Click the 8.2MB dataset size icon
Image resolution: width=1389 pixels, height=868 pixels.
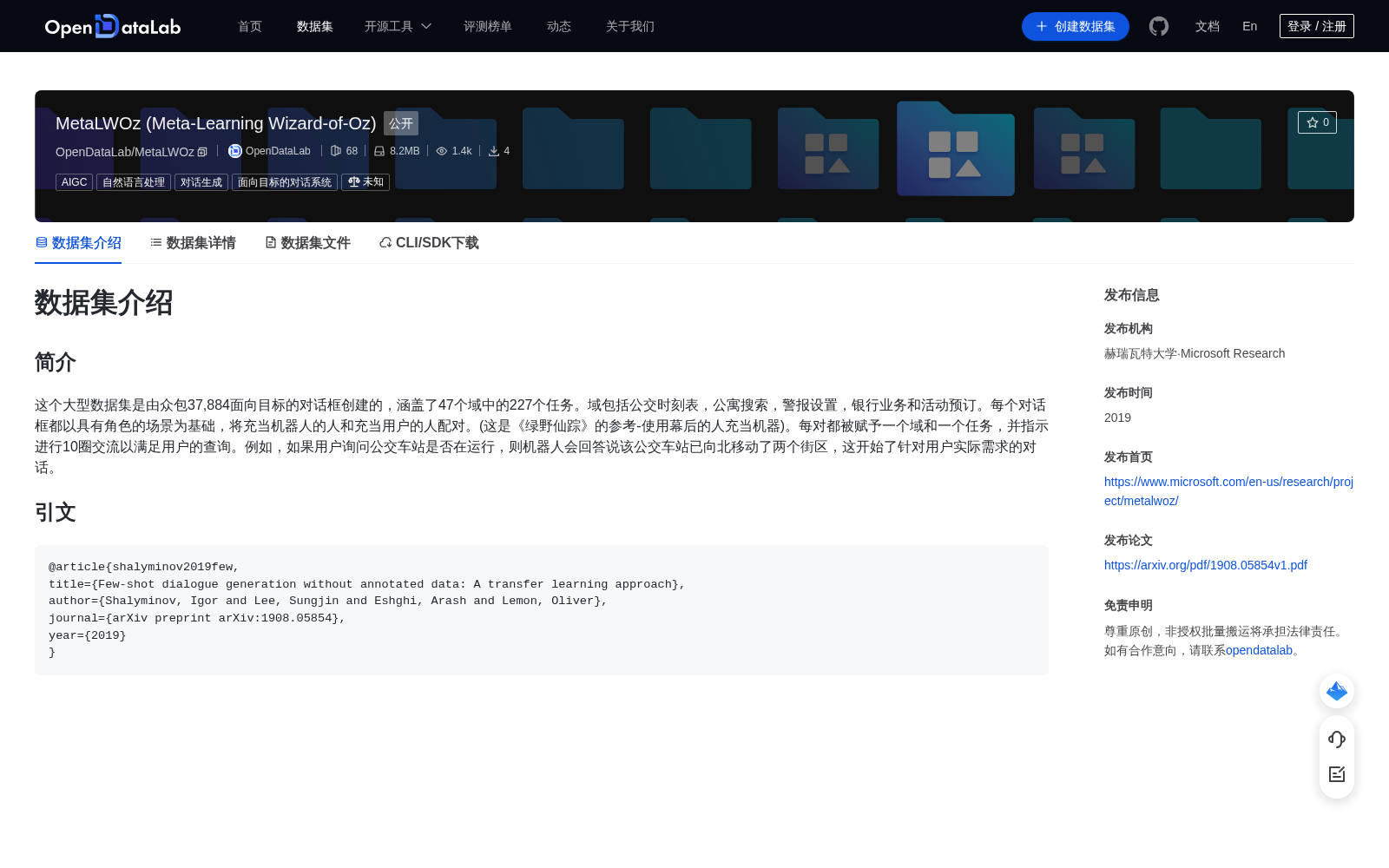(x=379, y=151)
